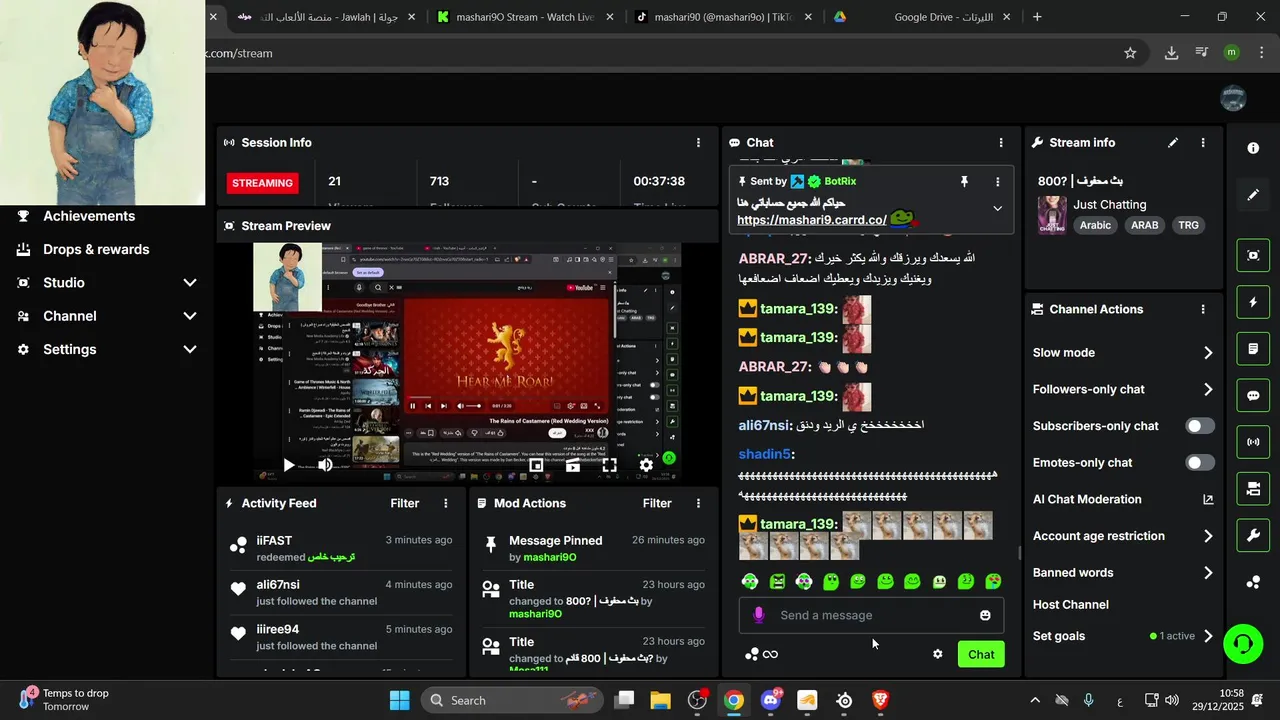Viewport: 1280px width, 720px height.
Task: Edit stream info with pencil icon
Action: coord(1173,143)
